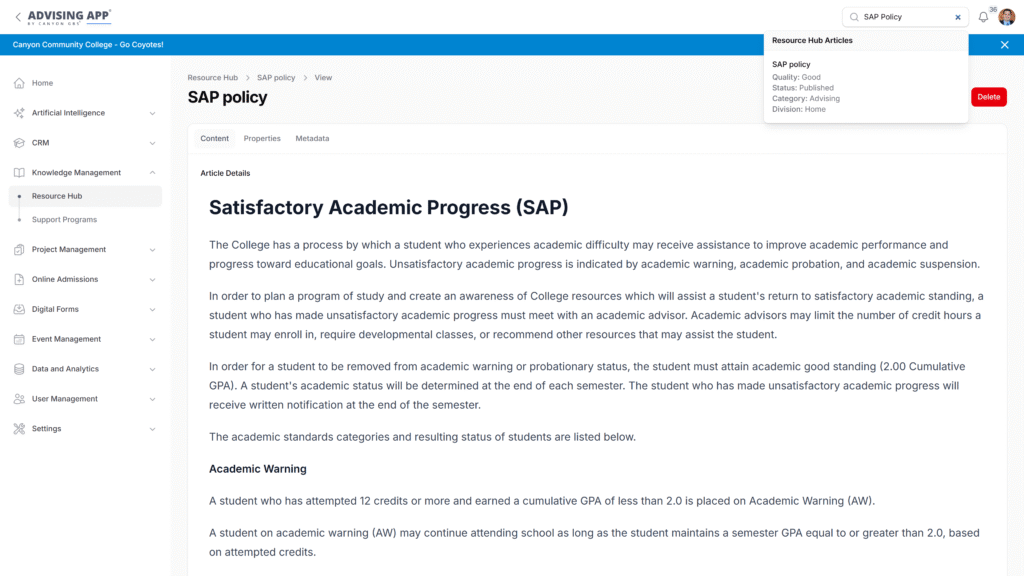Click the Knowledge Management book icon
Screen dimensions: 1024x576
click(19, 173)
